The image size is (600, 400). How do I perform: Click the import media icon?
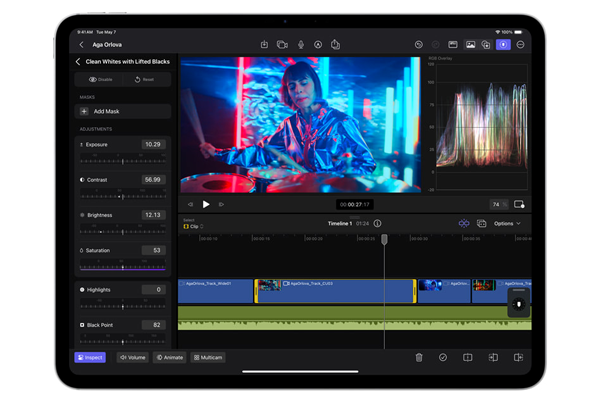(x=264, y=45)
